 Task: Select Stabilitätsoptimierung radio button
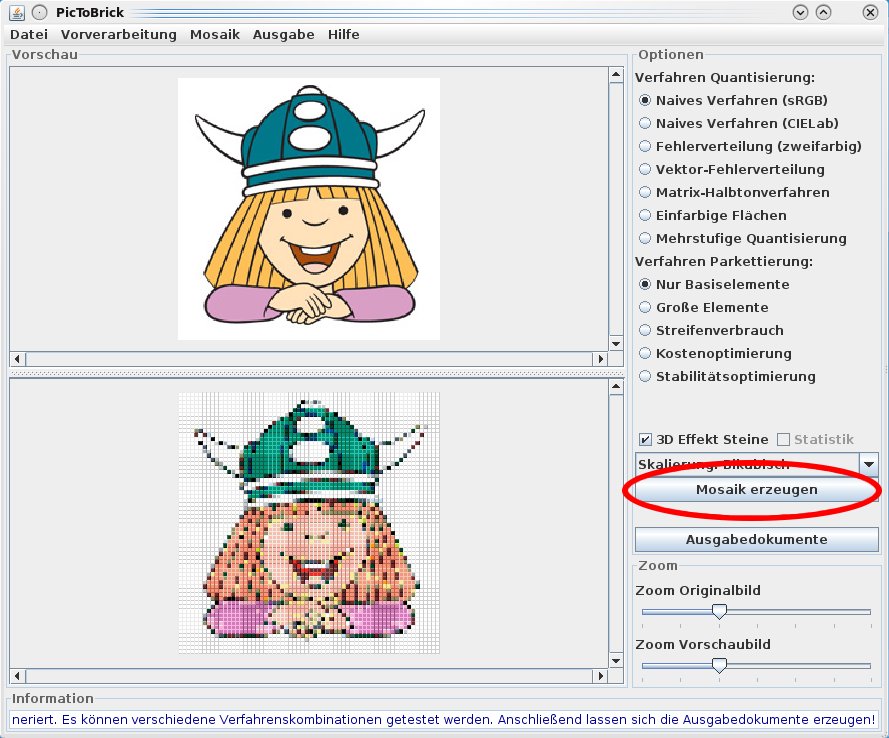pos(727,376)
